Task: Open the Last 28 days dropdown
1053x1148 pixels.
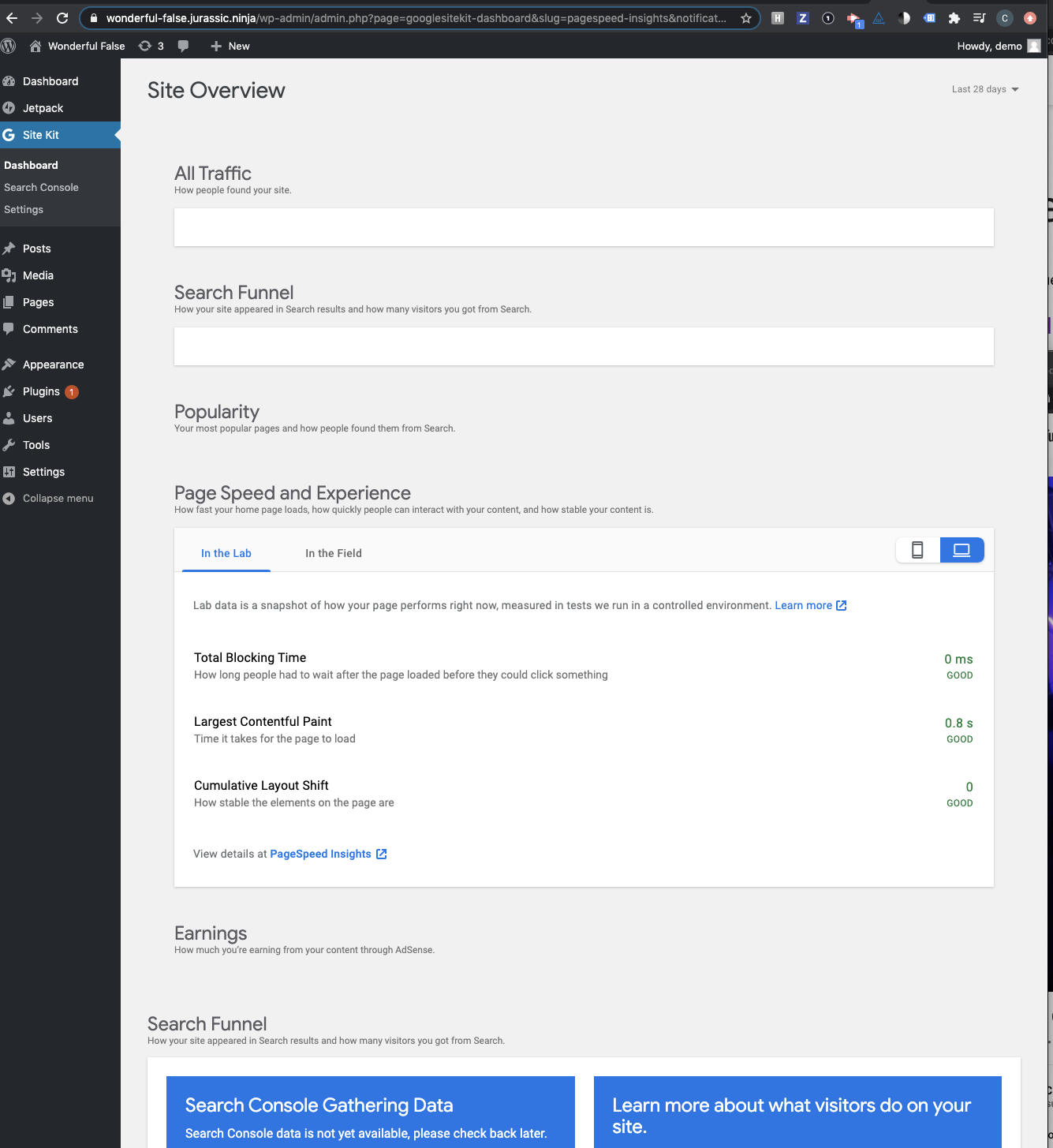Action: coord(984,89)
